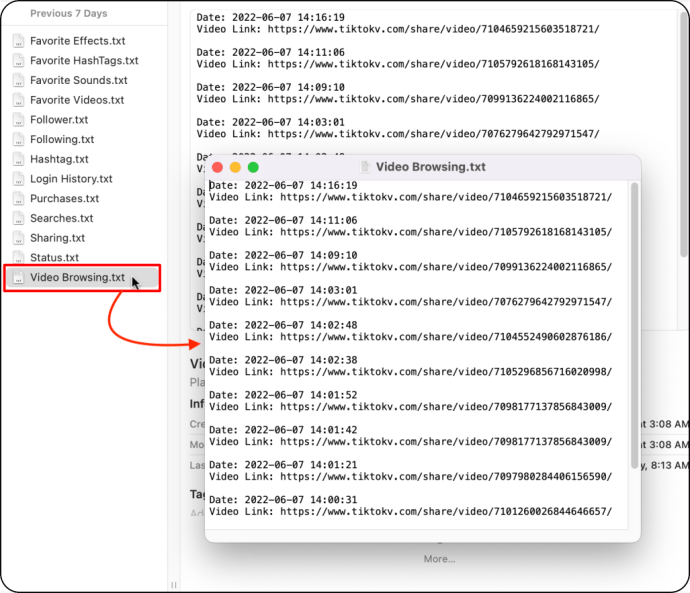The height and width of the screenshot is (593, 690).
Task: Click the Finder preview pane scrollbar
Action: point(683,134)
